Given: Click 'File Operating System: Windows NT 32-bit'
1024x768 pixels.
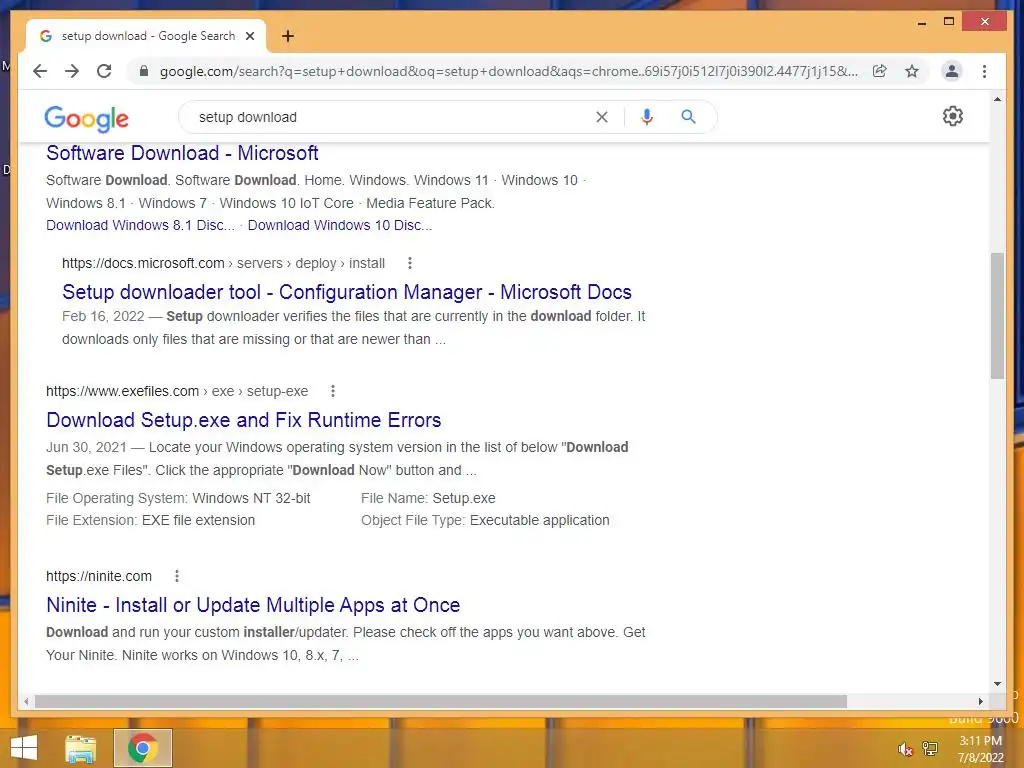Looking at the screenshot, I should [x=178, y=498].
